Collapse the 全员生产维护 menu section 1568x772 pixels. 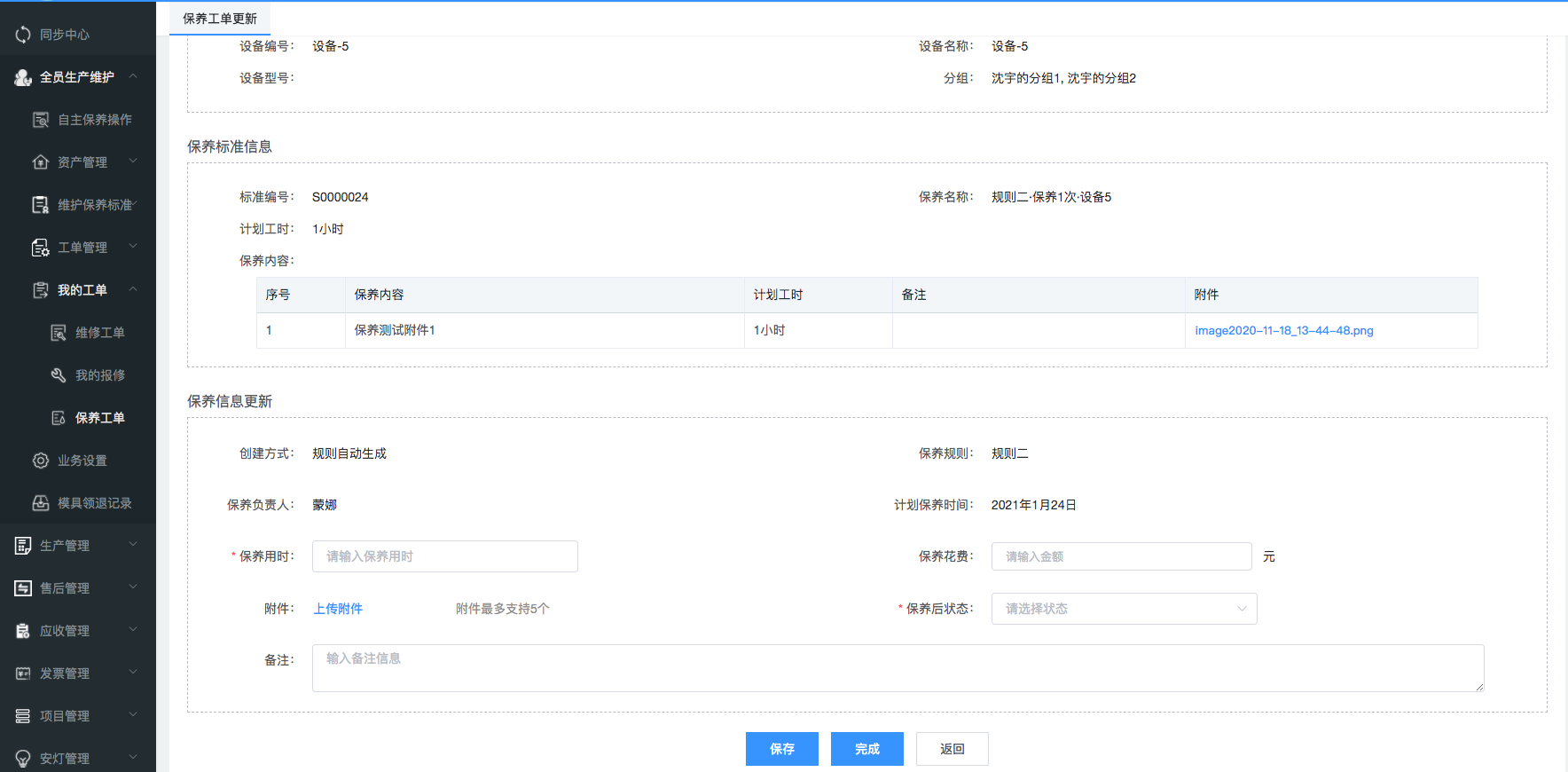coord(133,76)
